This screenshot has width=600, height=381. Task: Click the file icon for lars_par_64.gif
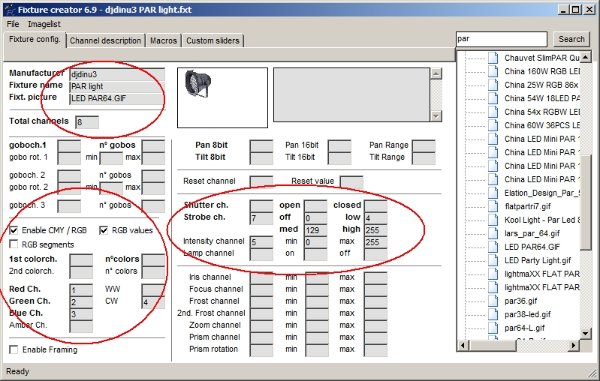pyautogui.click(x=493, y=233)
